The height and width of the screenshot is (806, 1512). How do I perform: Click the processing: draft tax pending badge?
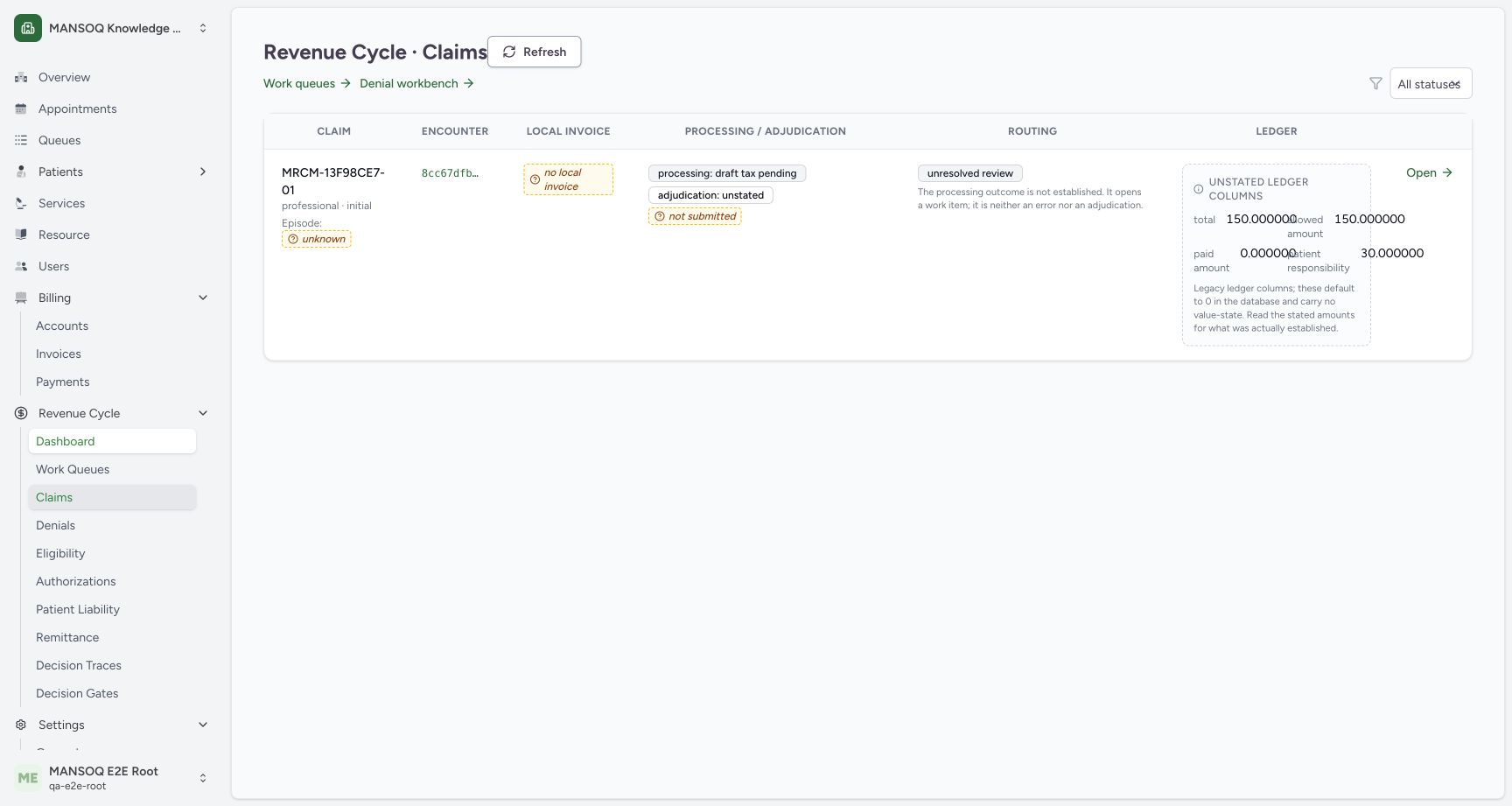(727, 173)
